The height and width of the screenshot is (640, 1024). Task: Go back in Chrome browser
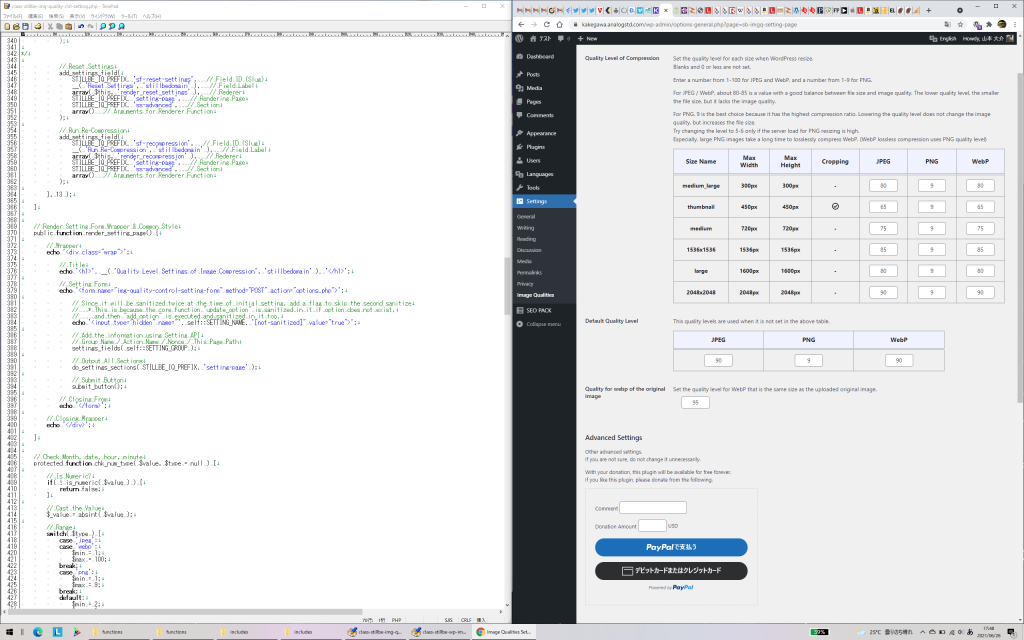521,24
